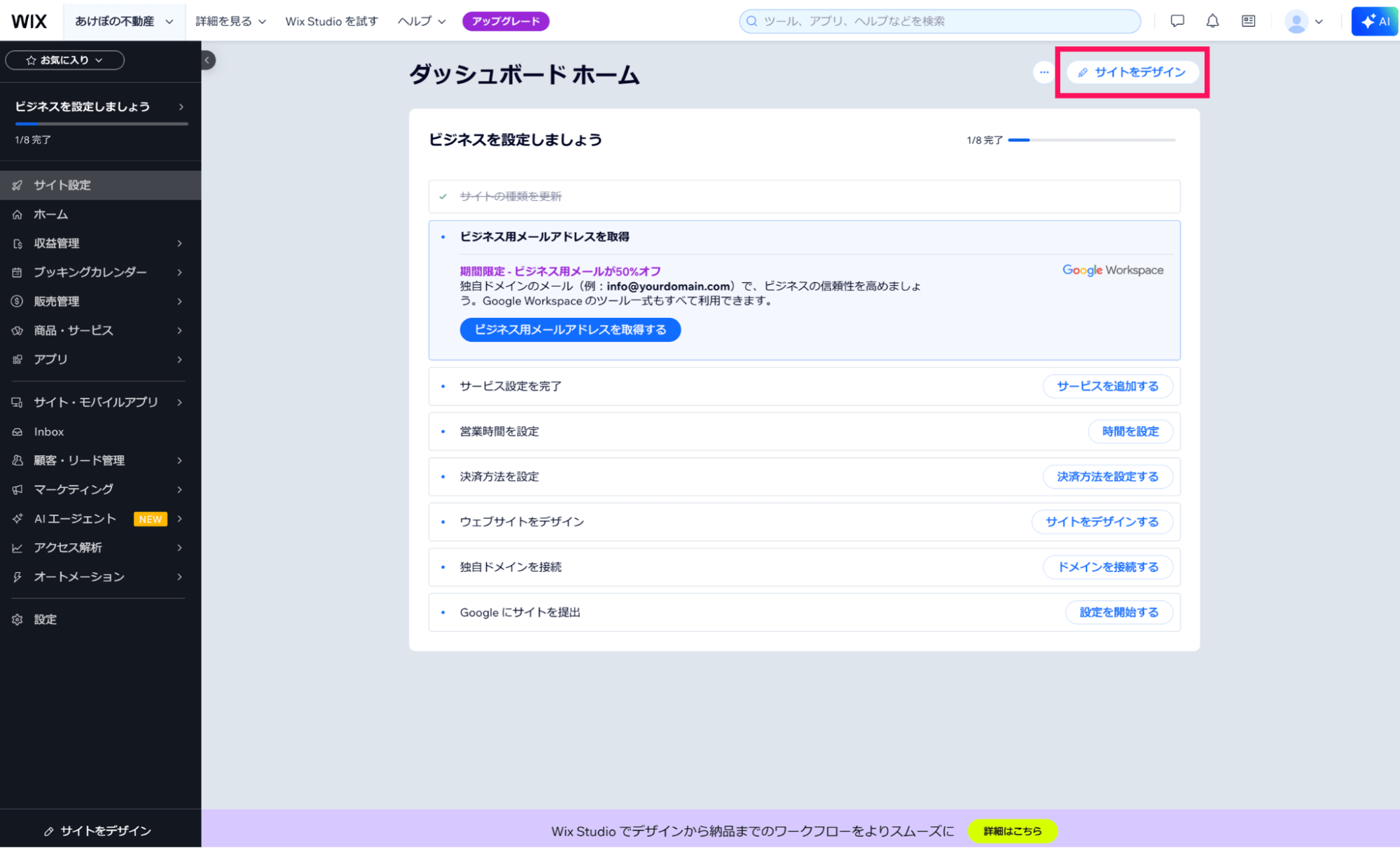
Task: Select Wix Studio を試す in top menu
Action: point(331,20)
